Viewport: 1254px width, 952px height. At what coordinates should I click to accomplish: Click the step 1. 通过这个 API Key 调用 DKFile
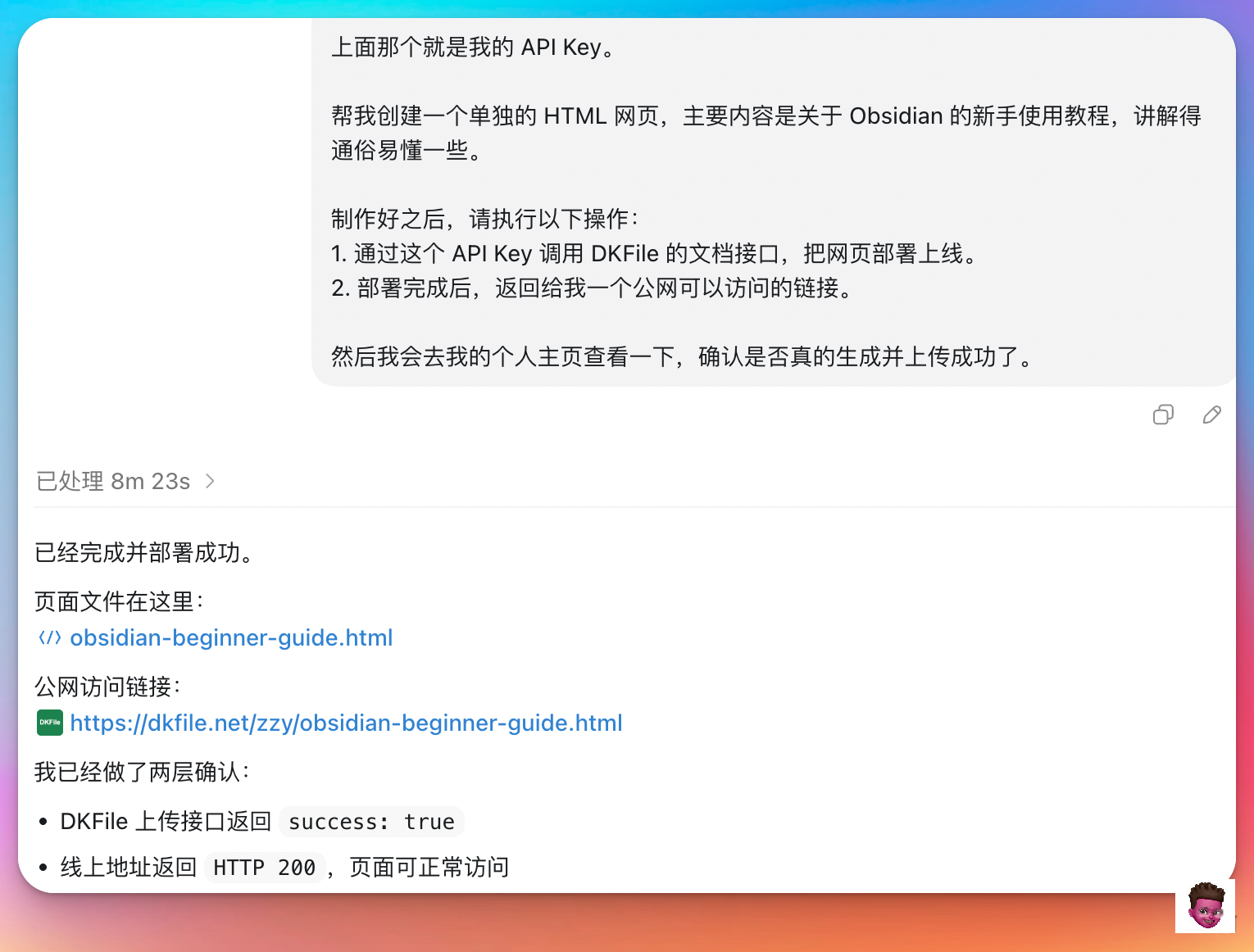[x=657, y=254]
